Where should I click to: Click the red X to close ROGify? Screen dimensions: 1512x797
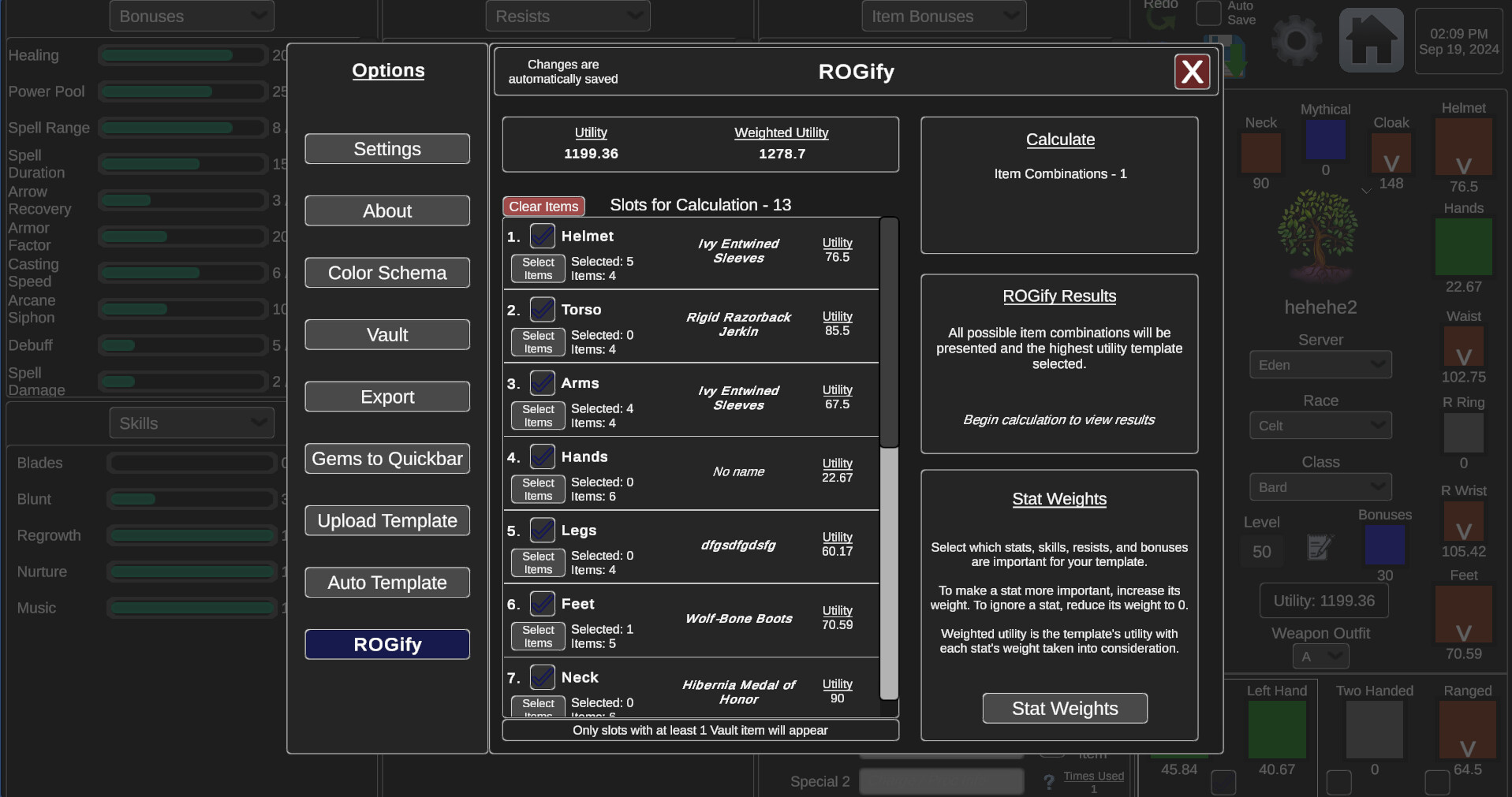[1193, 71]
